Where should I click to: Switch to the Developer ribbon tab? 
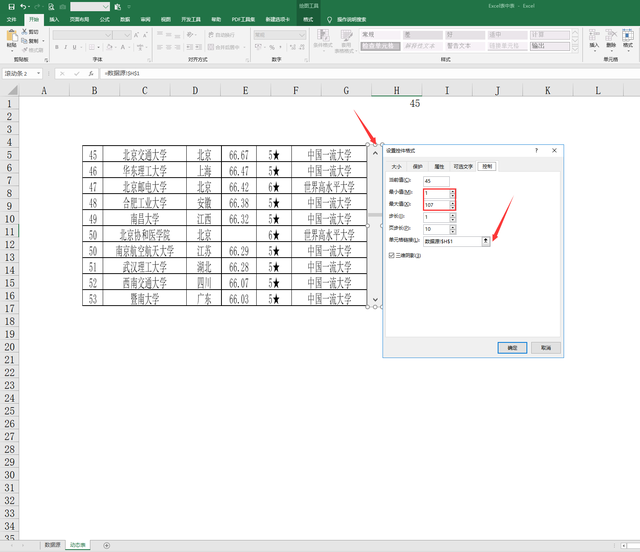[x=191, y=20]
